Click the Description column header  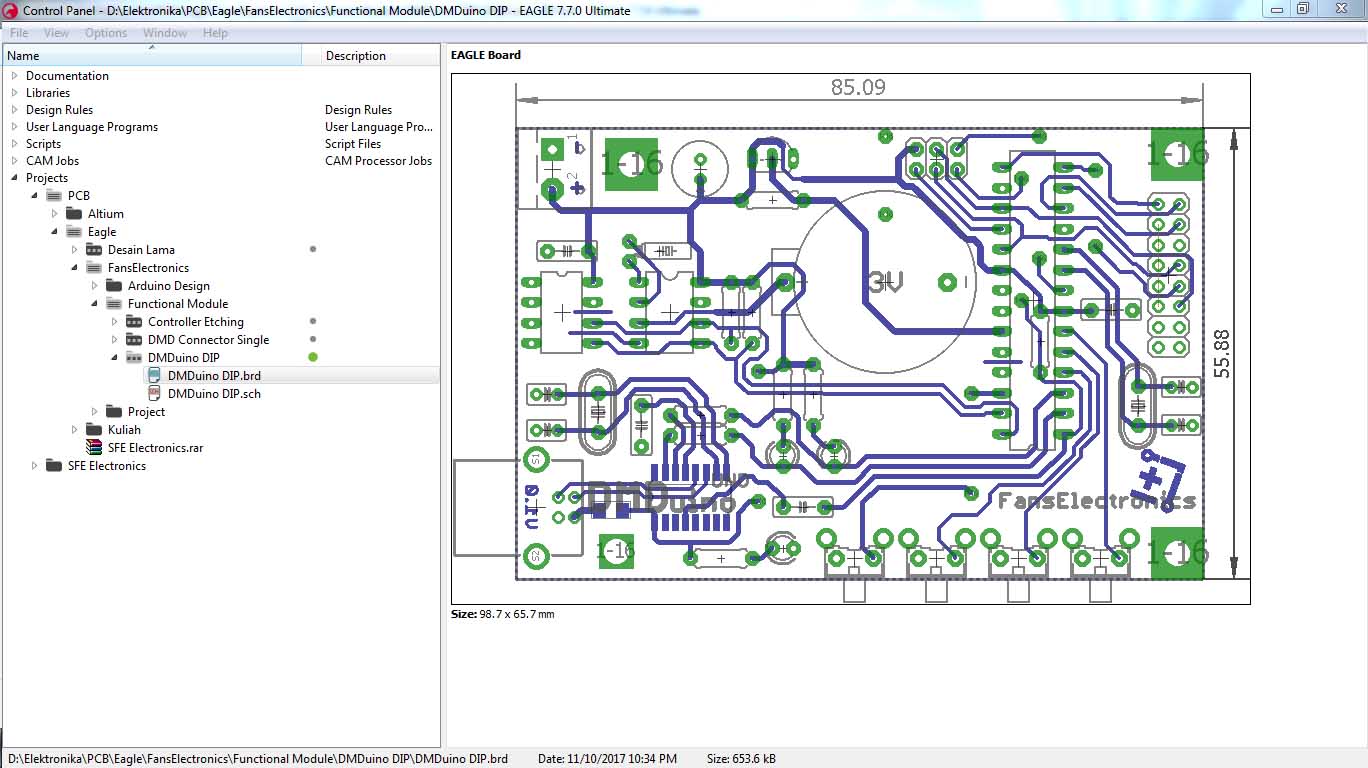pyautogui.click(x=353, y=55)
